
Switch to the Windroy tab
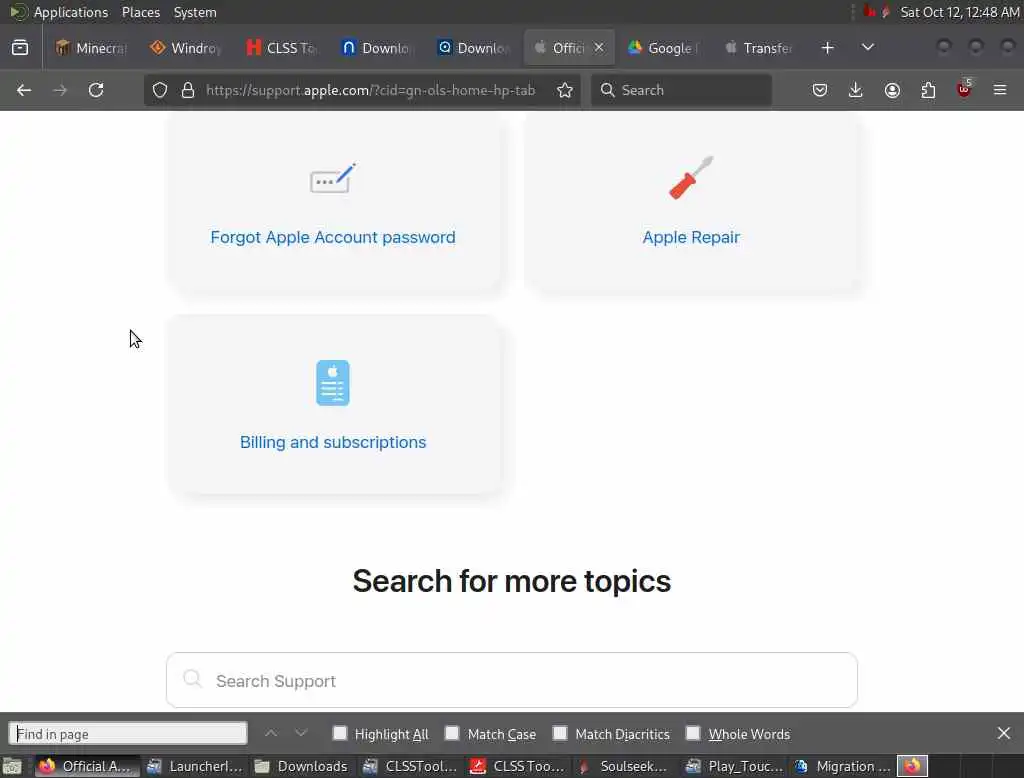(x=186, y=48)
